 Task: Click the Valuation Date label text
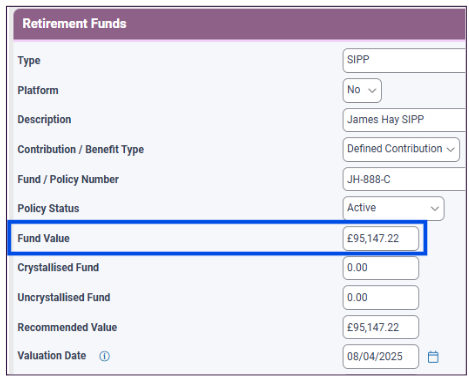pos(52,356)
